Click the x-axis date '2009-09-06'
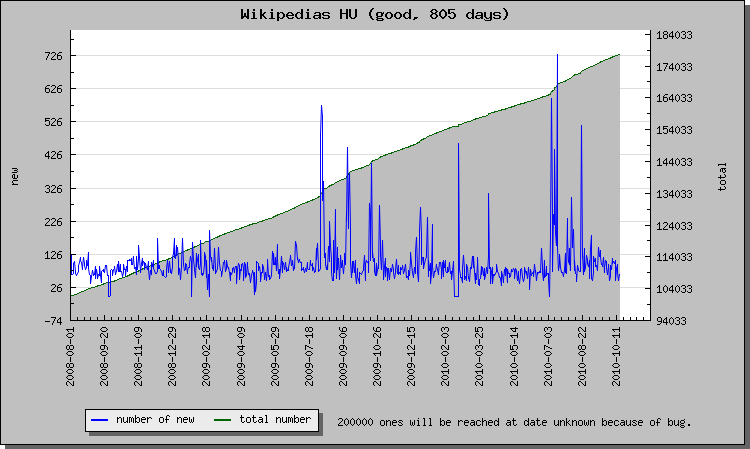750x449 pixels. [343, 357]
